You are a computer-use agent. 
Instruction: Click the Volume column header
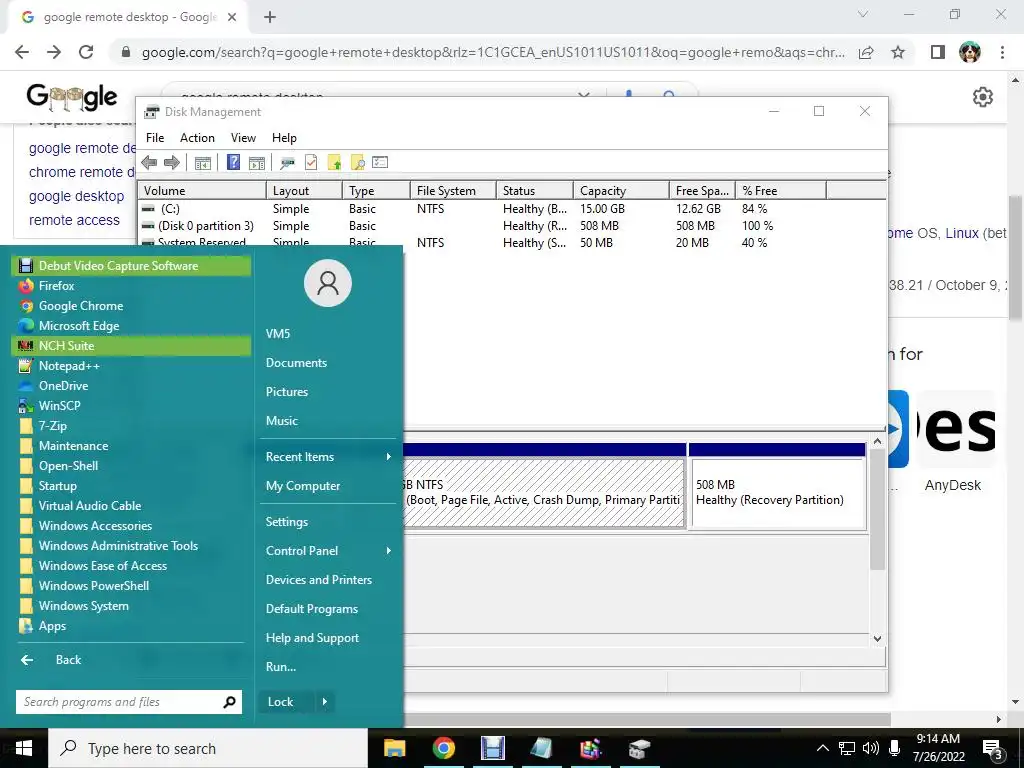[202, 191]
